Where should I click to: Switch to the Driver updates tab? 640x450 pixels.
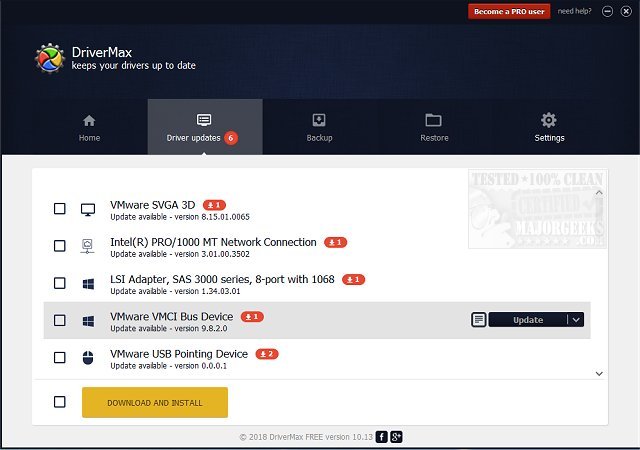click(205, 127)
